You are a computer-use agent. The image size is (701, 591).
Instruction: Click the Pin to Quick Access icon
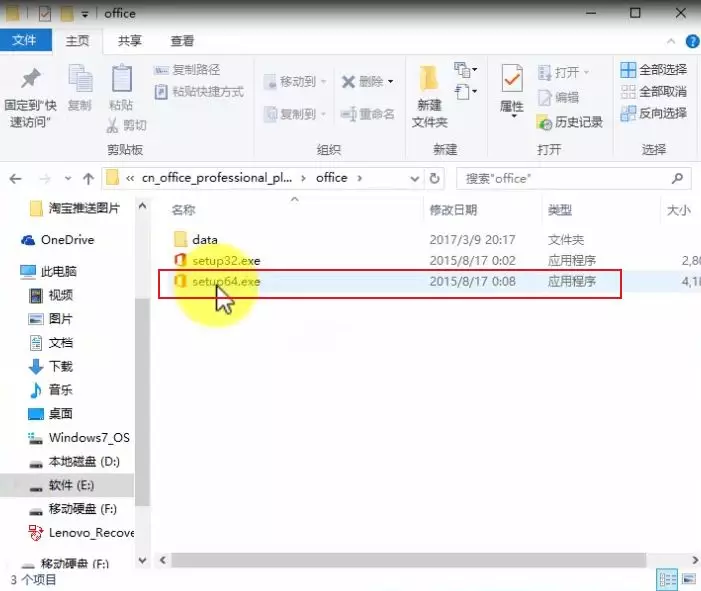click(x=30, y=79)
